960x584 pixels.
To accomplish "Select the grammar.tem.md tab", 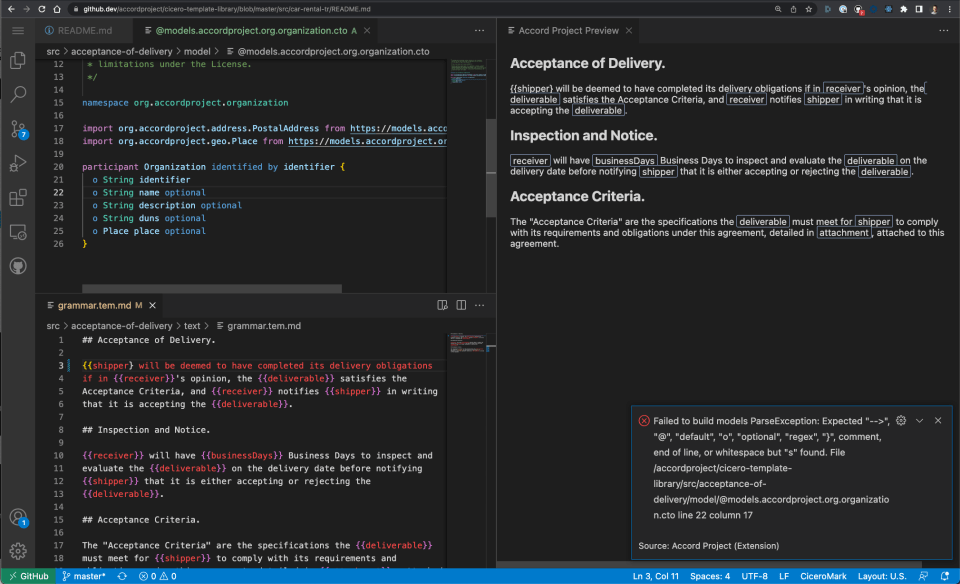I will click(94, 305).
